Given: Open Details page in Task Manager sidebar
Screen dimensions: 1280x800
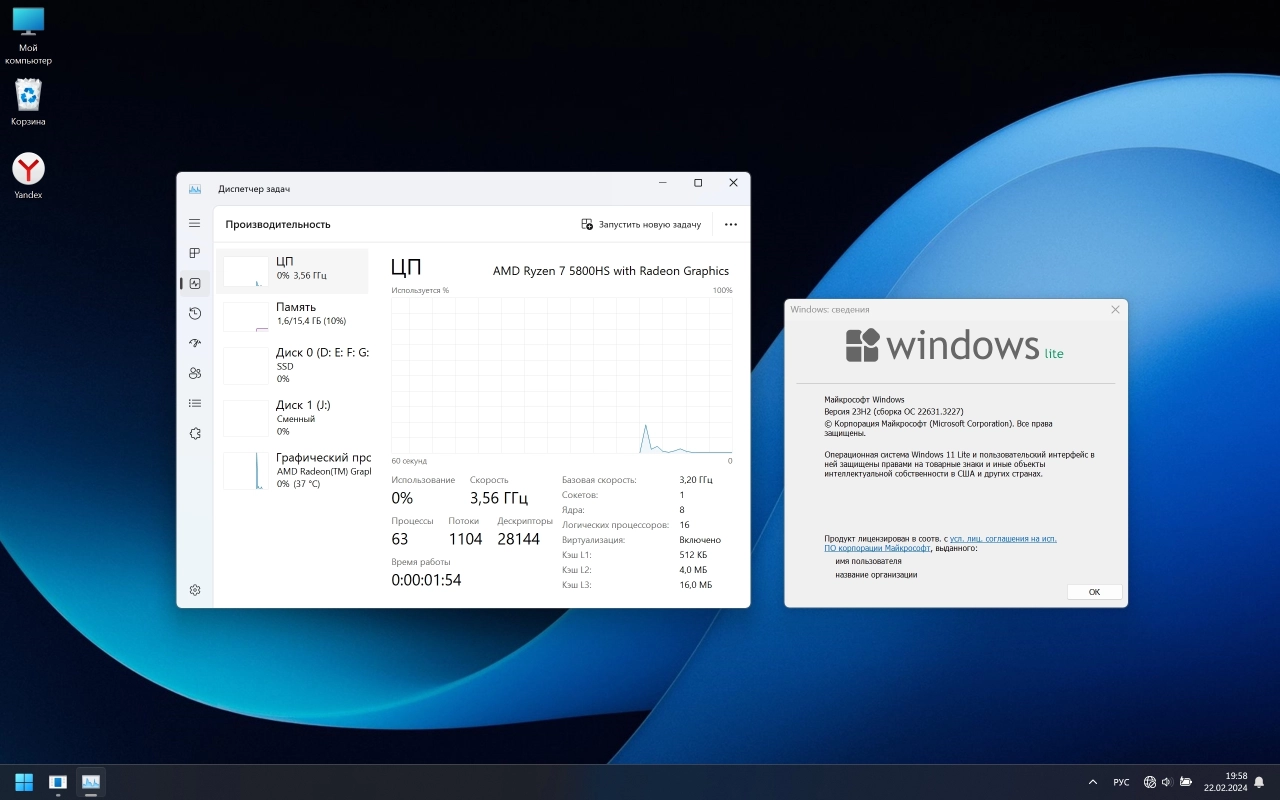Looking at the screenshot, I should (x=194, y=403).
